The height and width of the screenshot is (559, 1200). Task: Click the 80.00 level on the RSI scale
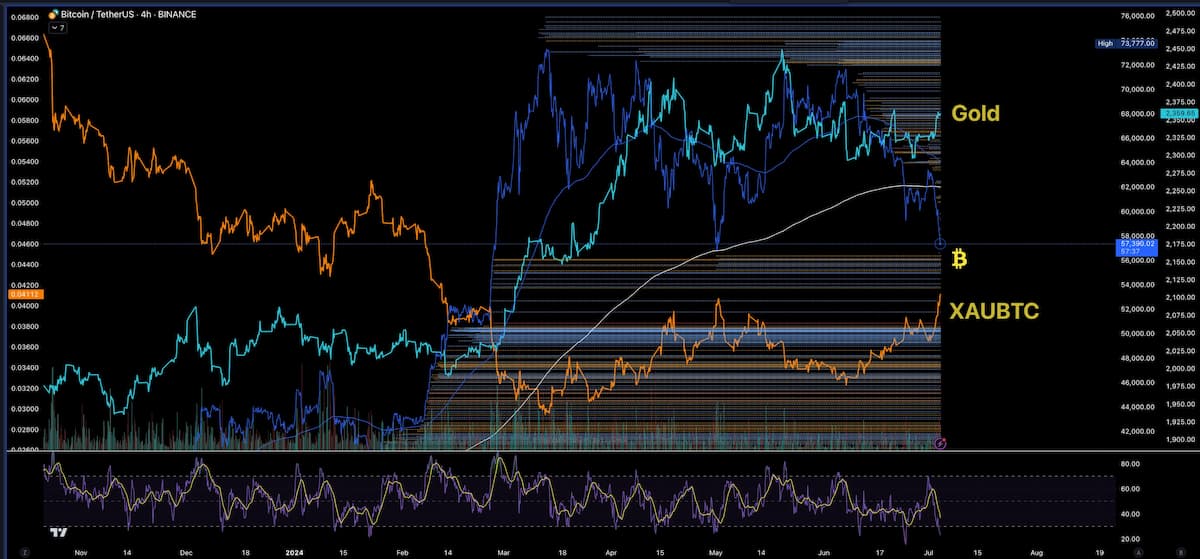[x=1130, y=464]
